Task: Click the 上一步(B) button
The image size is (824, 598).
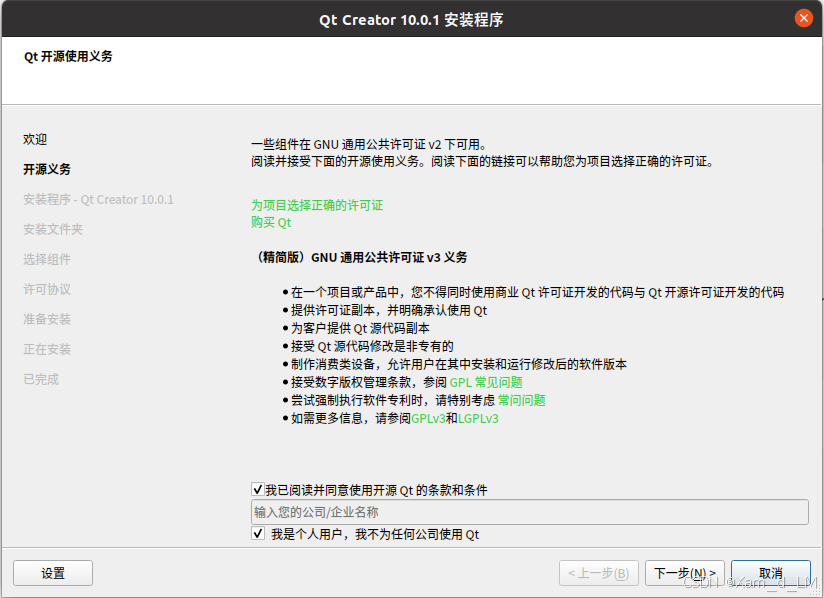Action: point(599,573)
